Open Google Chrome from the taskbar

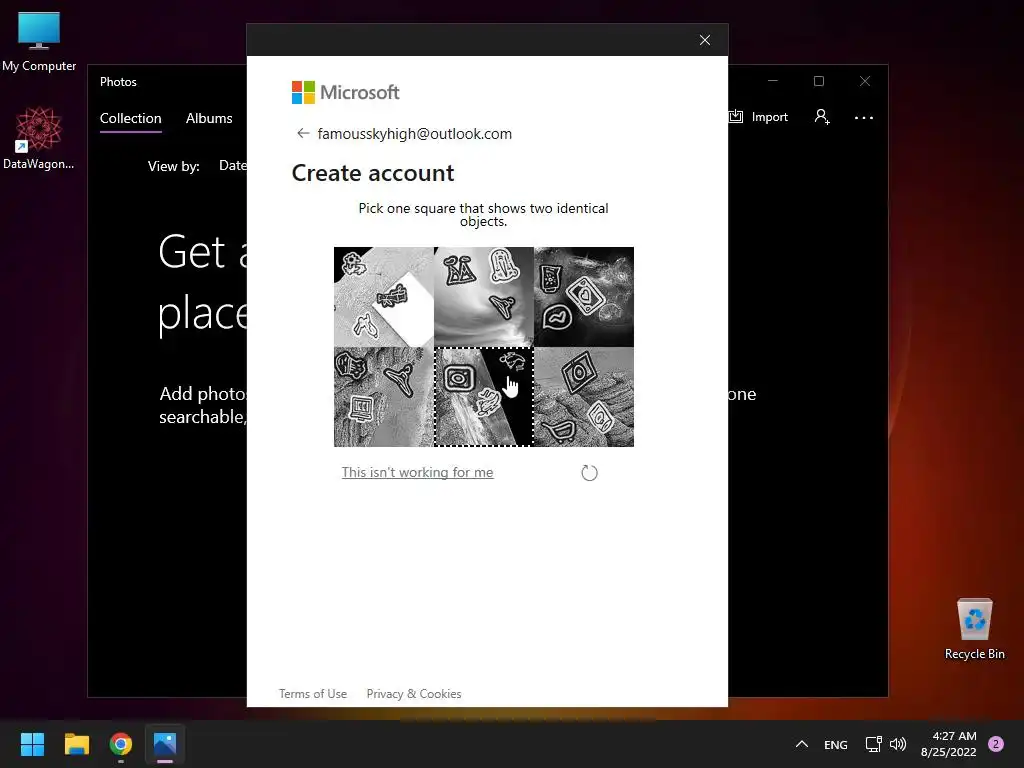(121, 744)
